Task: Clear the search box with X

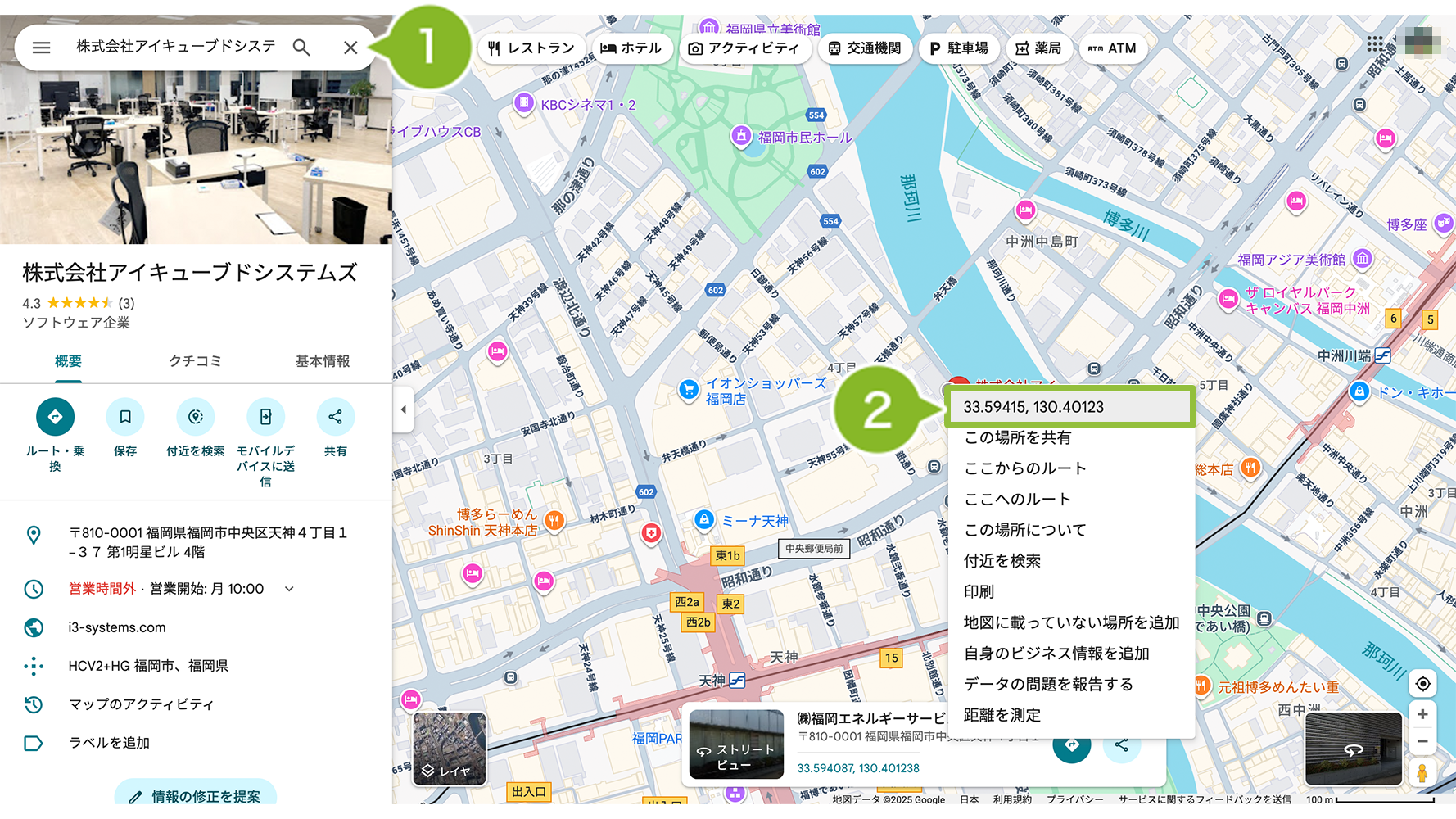Action: tap(350, 48)
